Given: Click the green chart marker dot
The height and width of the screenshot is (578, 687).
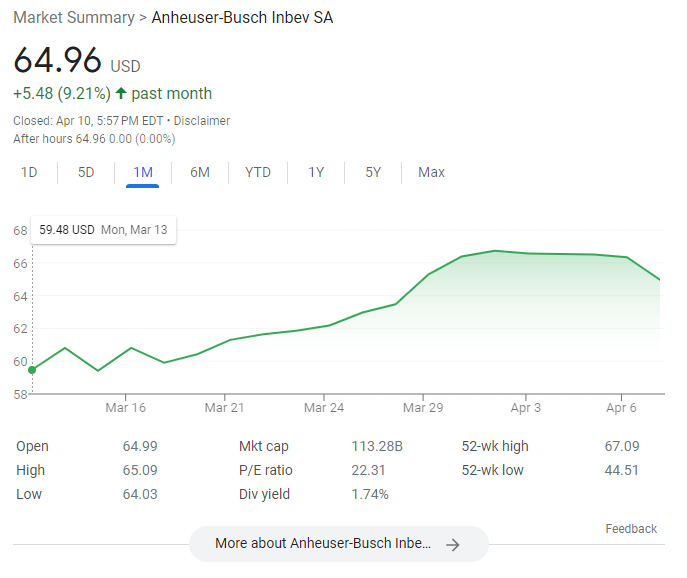Looking at the screenshot, I should click(x=32, y=370).
